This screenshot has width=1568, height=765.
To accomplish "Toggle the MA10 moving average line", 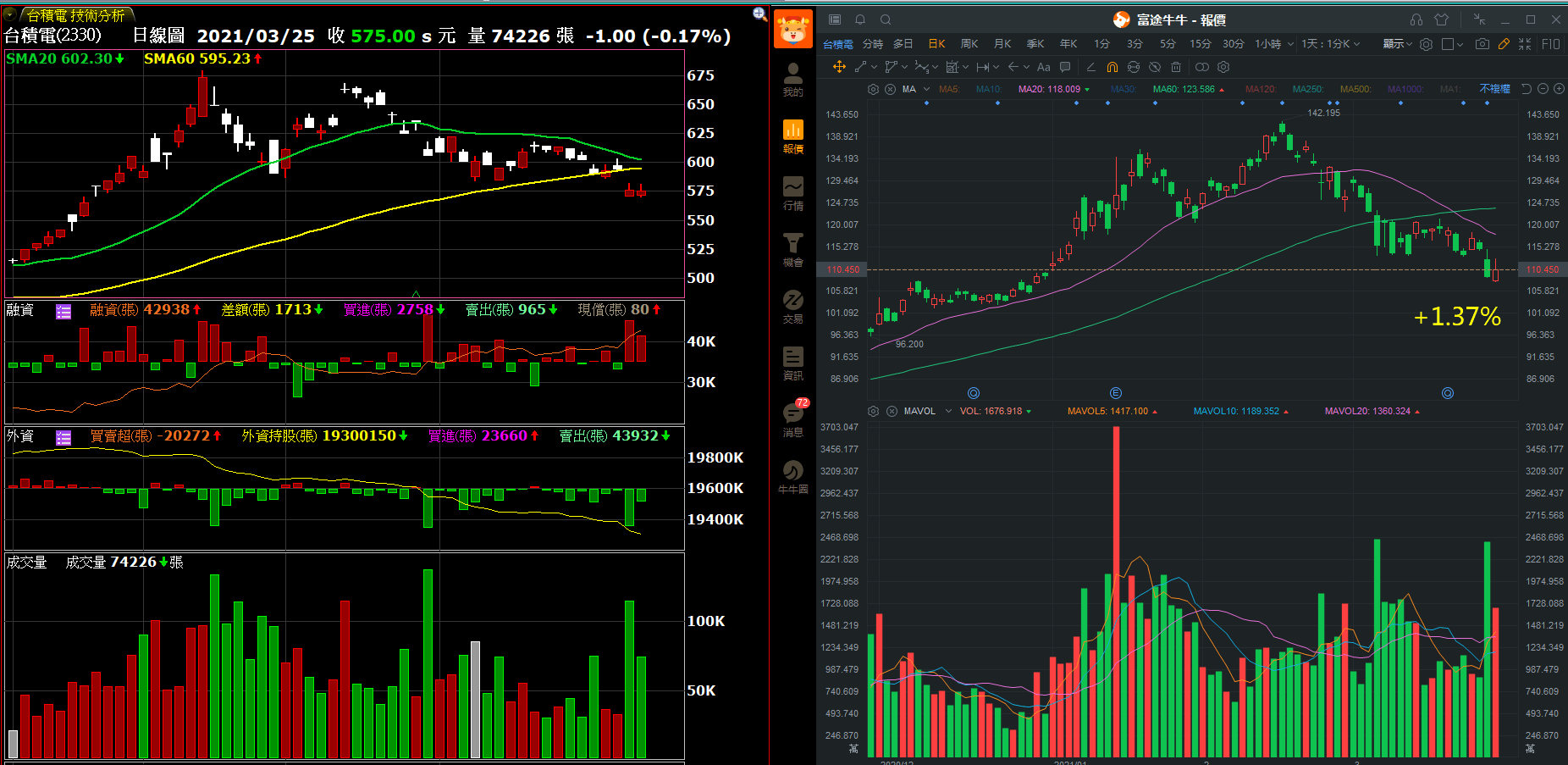I will (x=988, y=89).
